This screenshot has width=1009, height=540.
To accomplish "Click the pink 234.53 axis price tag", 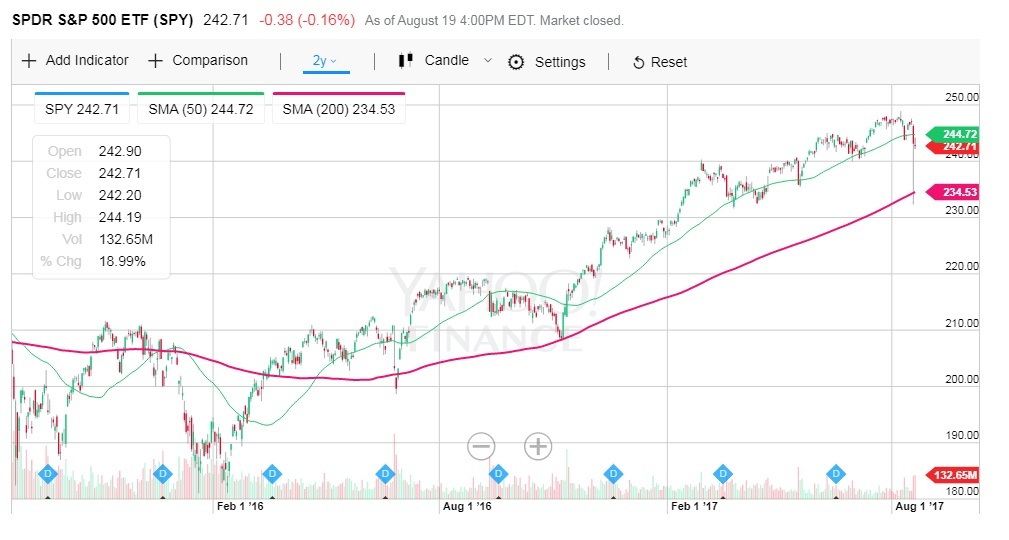I will (x=957, y=192).
